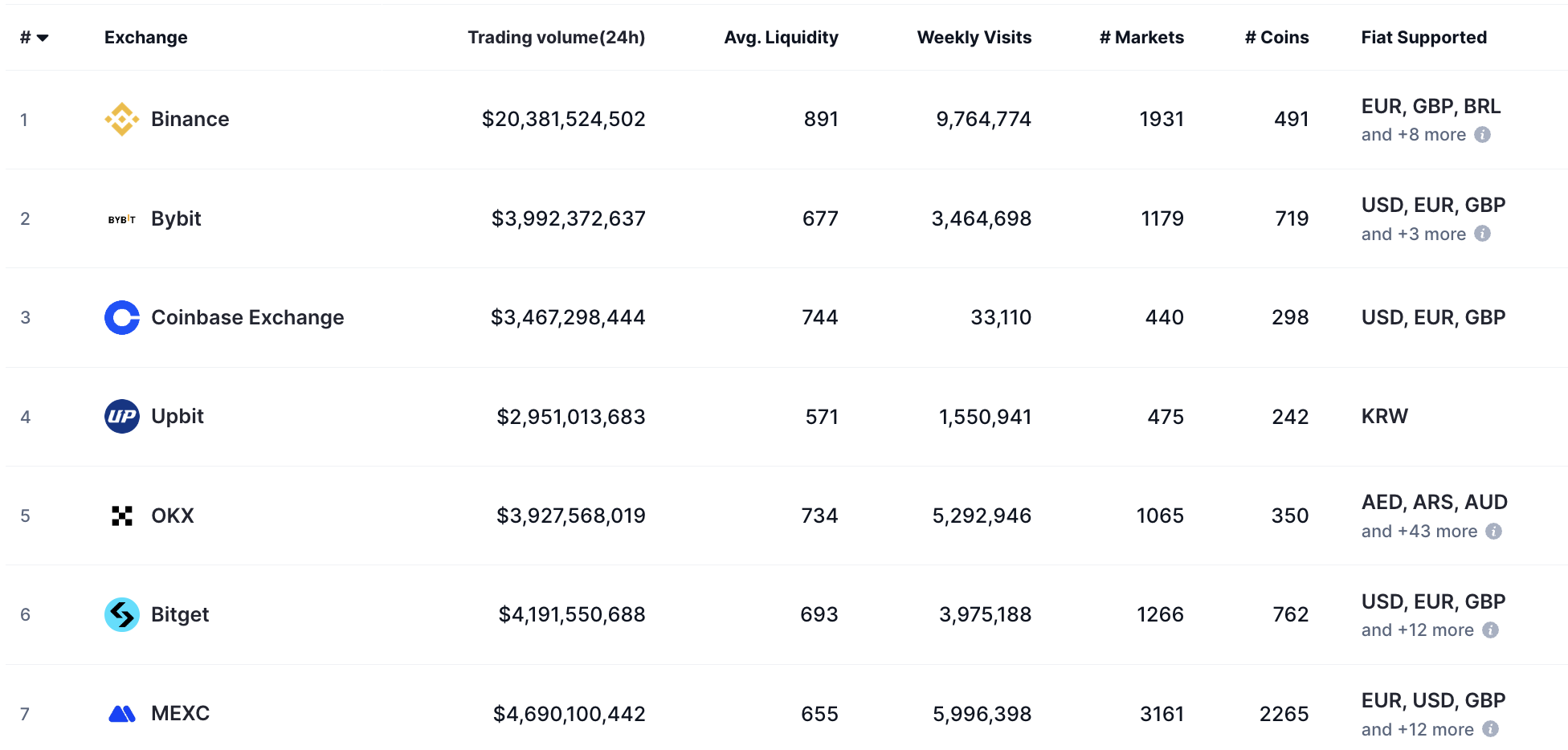Click the Bybit logo icon
This screenshot has height=750, width=1568.
(122, 219)
